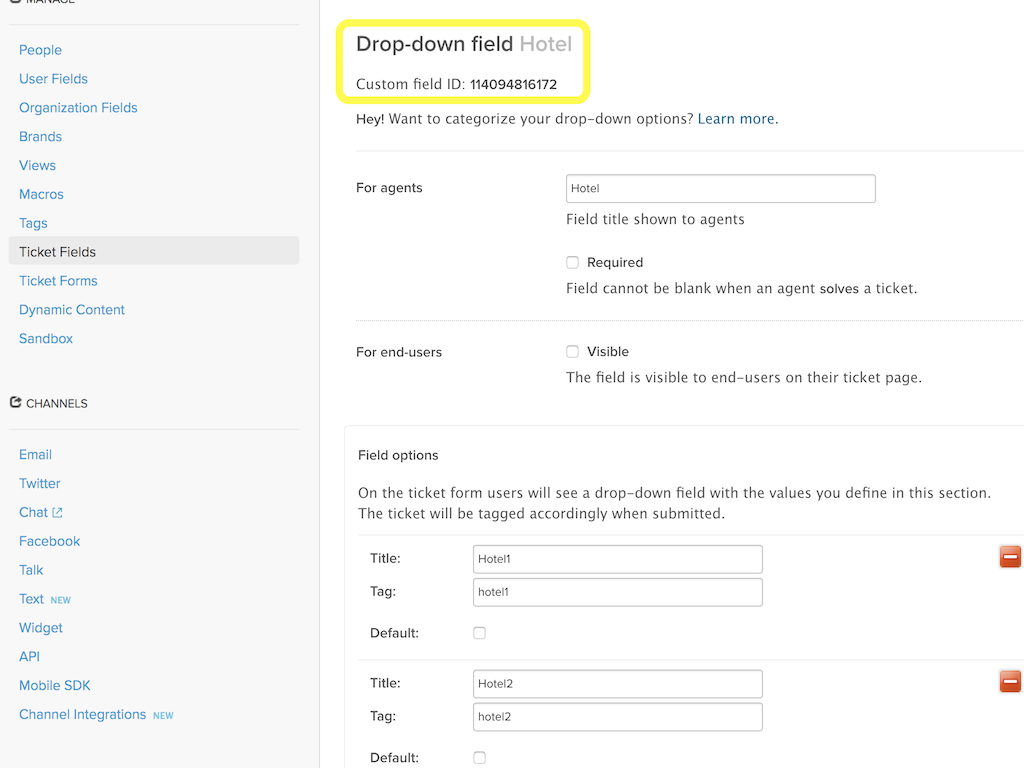Open the Ticket Fields menu item
Image resolution: width=1024 pixels, height=768 pixels.
click(x=58, y=252)
